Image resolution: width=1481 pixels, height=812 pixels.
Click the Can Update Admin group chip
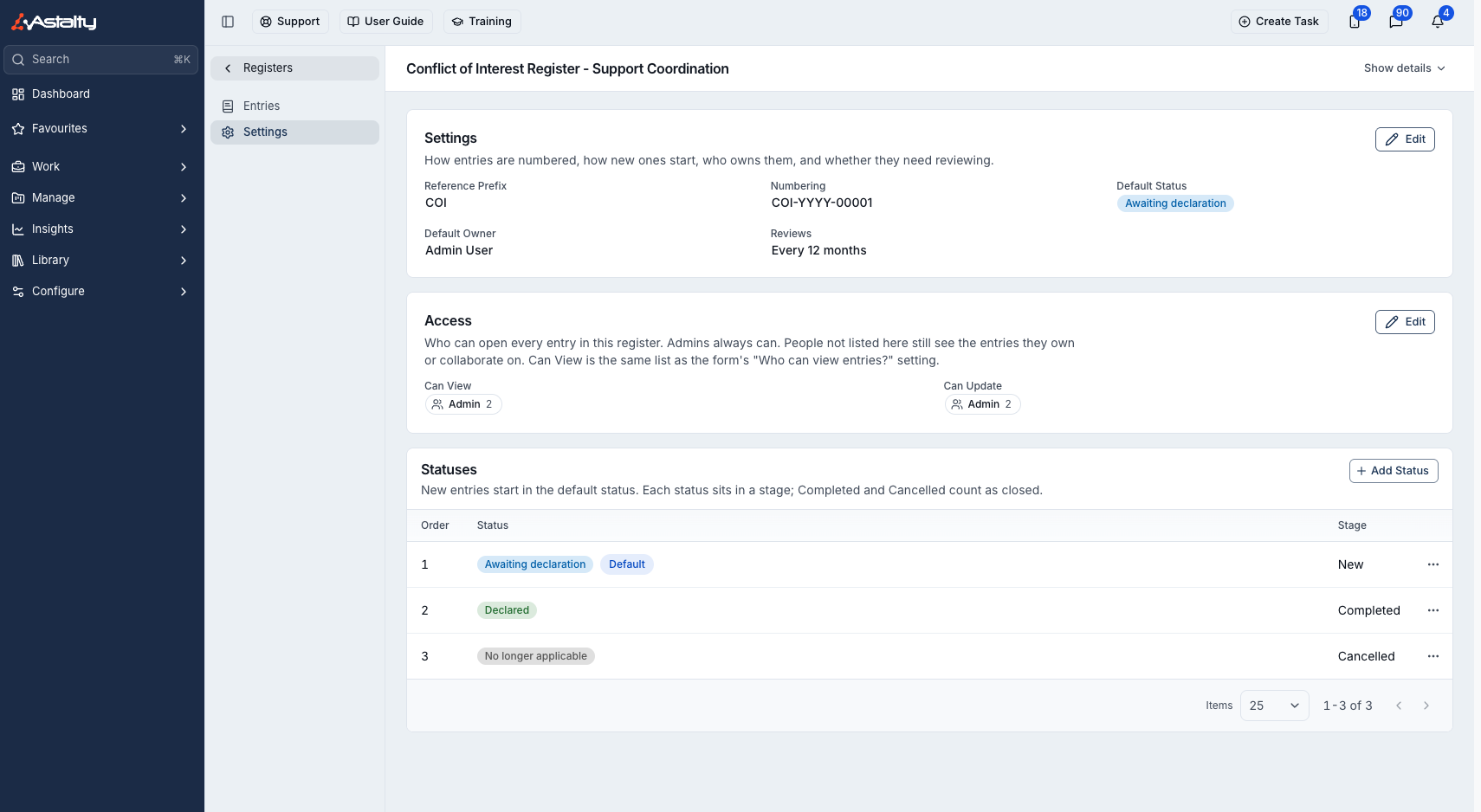[982, 404]
